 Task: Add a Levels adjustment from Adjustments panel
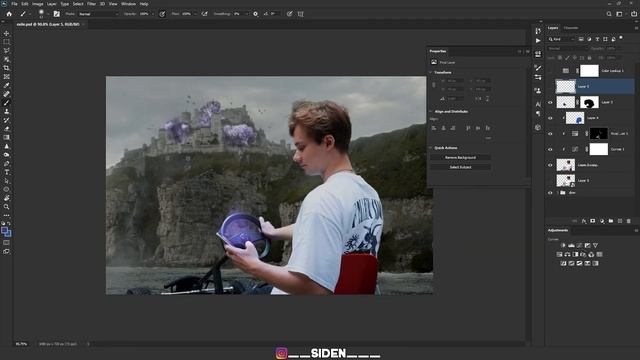click(x=571, y=245)
